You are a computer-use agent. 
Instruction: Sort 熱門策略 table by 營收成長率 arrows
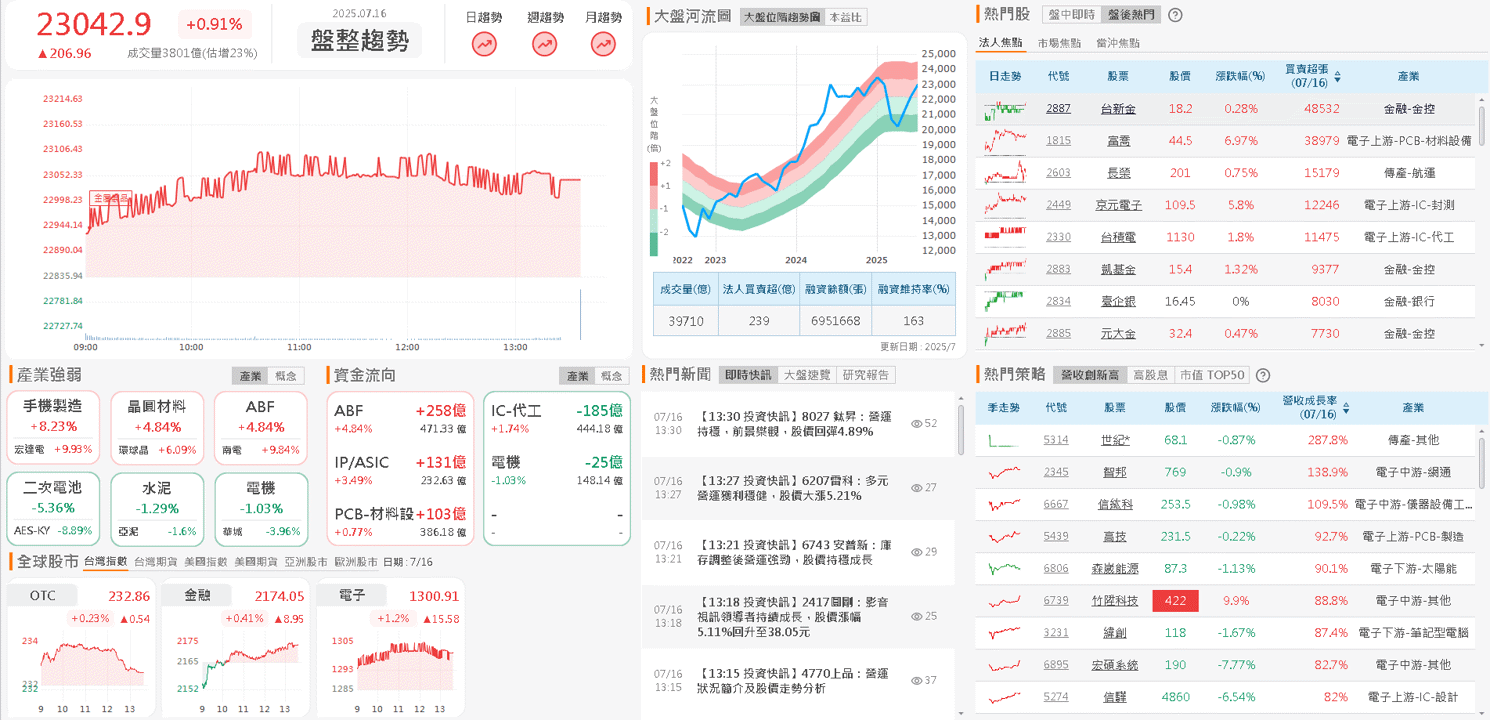1347,408
